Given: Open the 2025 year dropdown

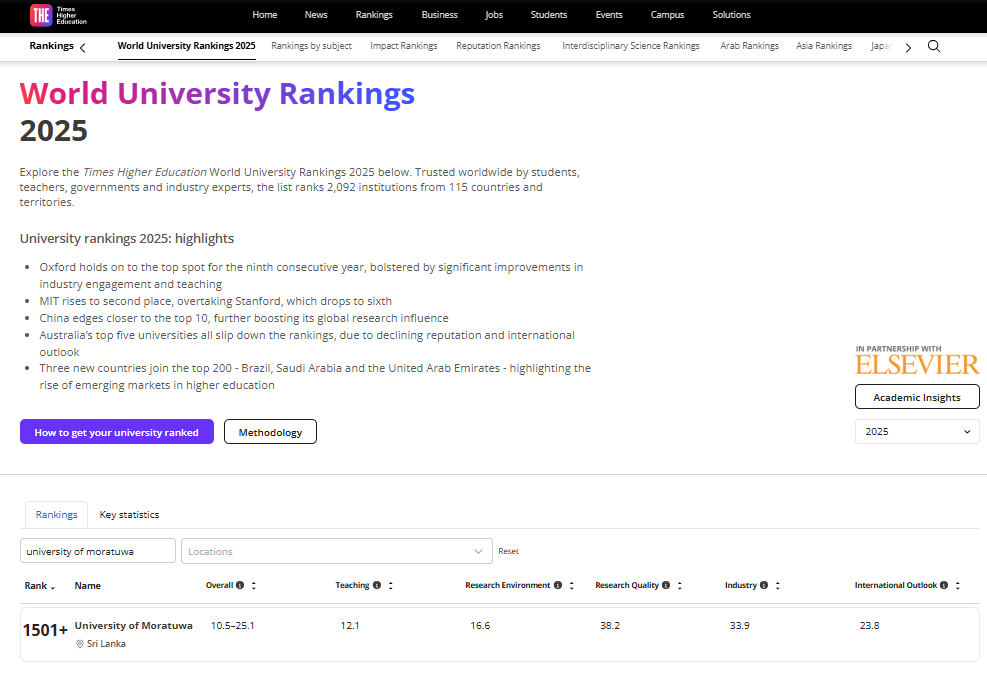Looking at the screenshot, I should click(x=917, y=432).
